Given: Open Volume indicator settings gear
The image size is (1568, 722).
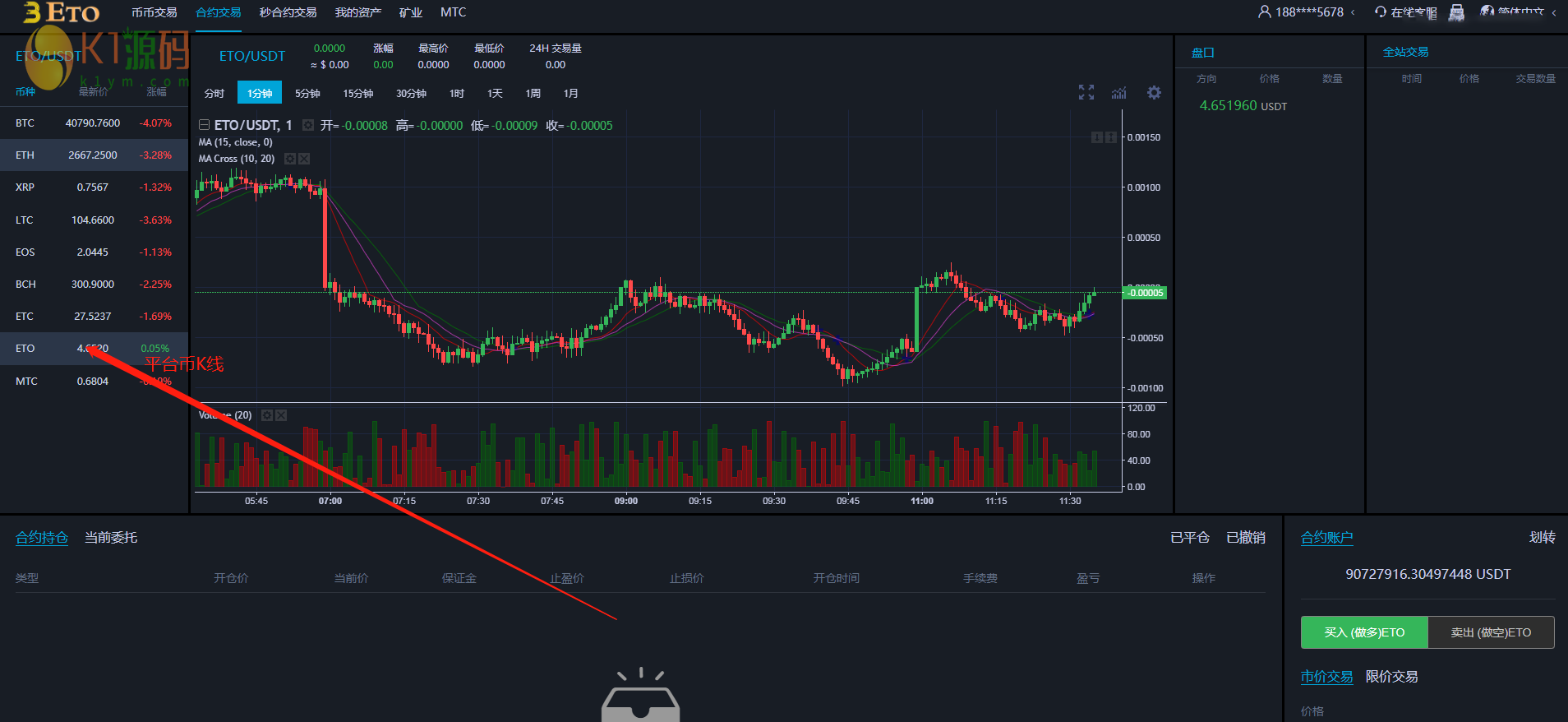Looking at the screenshot, I should (267, 415).
